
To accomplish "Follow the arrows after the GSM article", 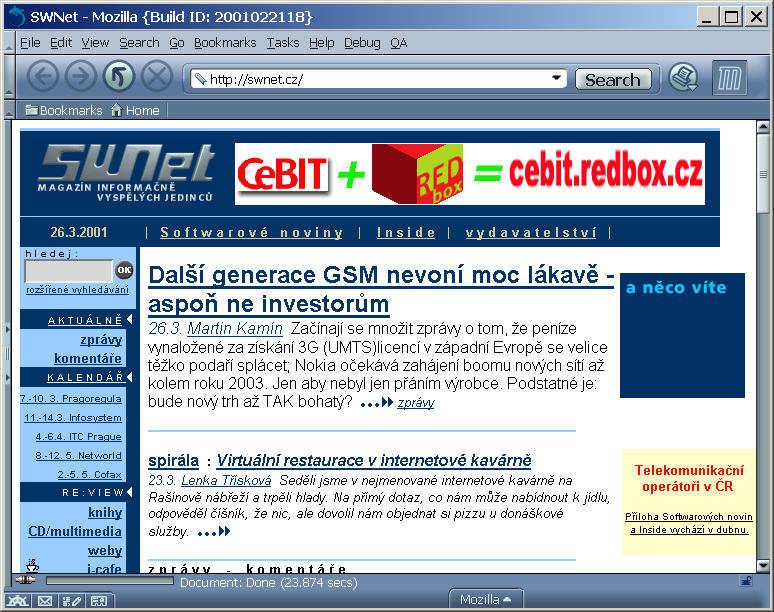I will click(x=377, y=403).
